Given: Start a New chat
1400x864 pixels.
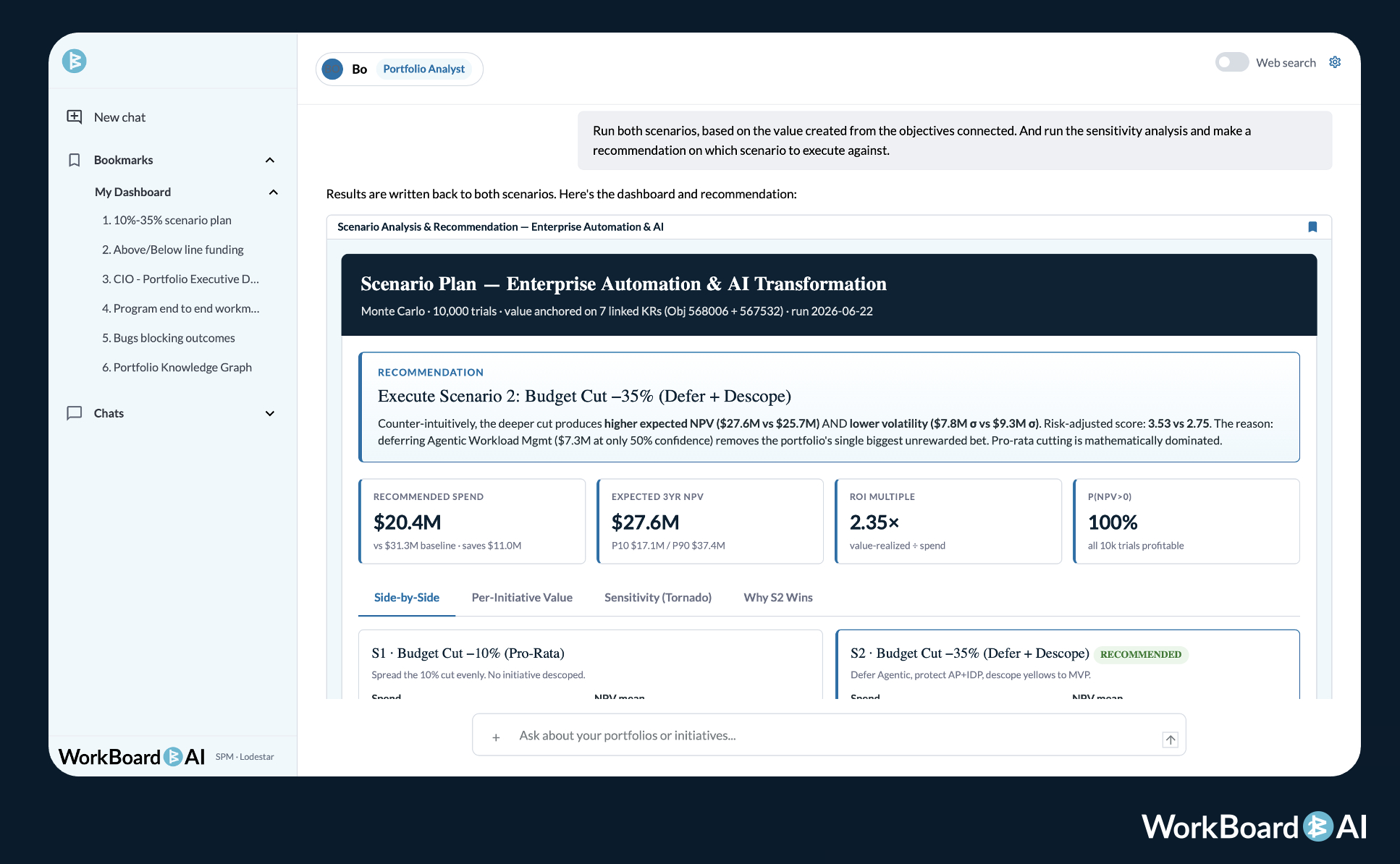Looking at the screenshot, I should click(x=119, y=117).
